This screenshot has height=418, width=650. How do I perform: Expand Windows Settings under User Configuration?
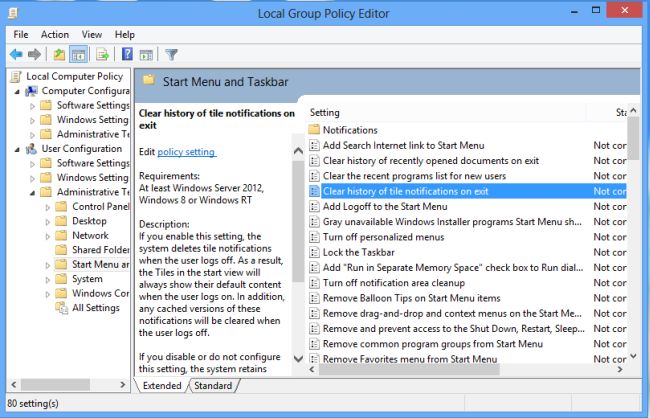32,178
